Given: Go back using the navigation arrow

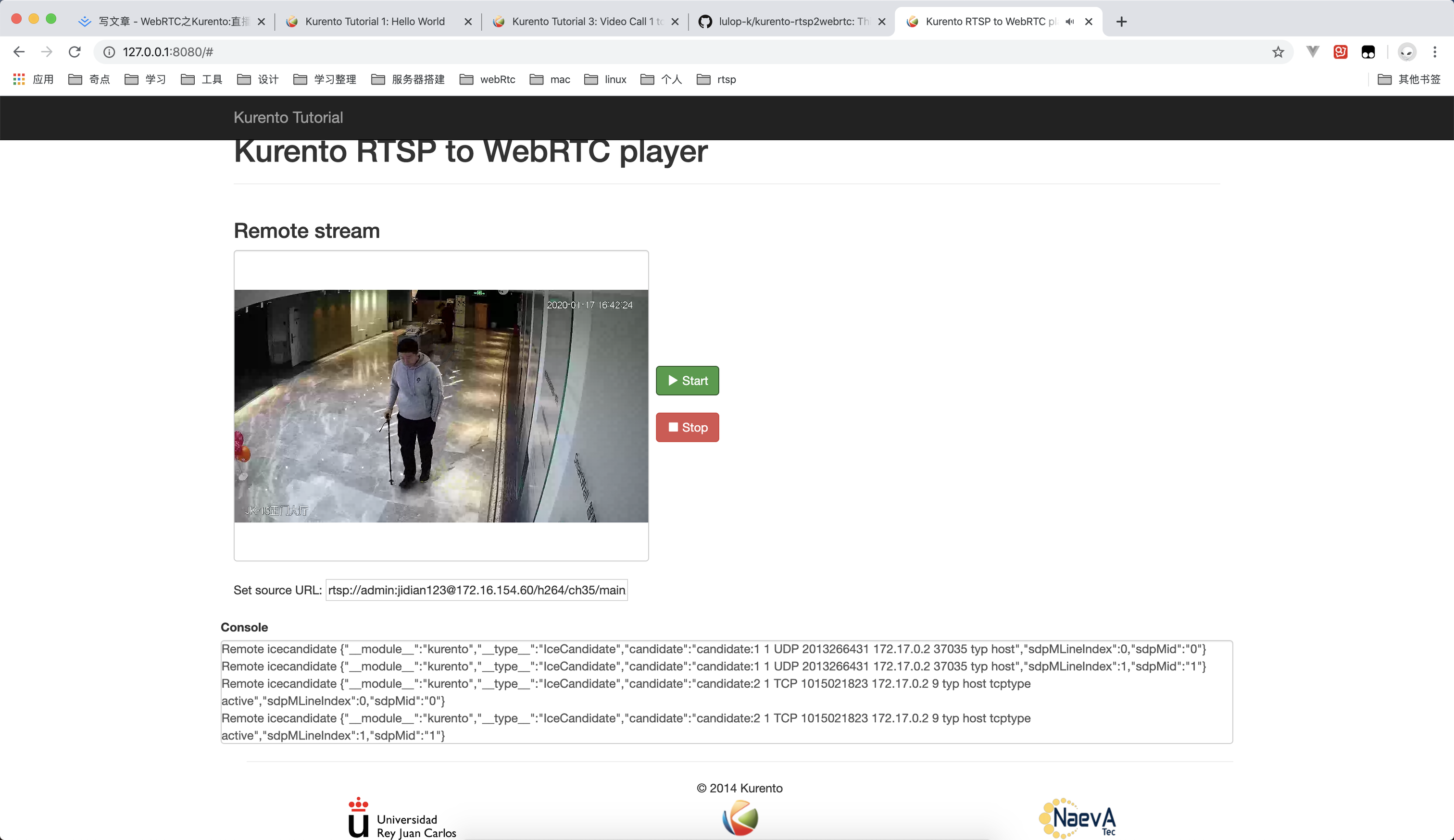Looking at the screenshot, I should coord(19,52).
